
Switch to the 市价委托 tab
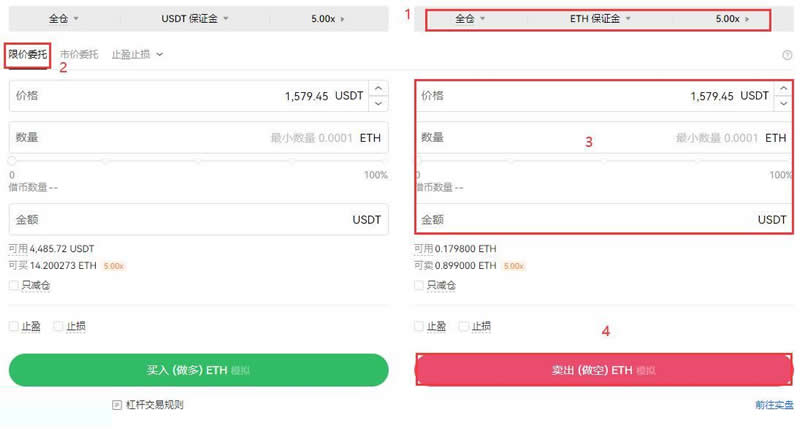[79, 55]
